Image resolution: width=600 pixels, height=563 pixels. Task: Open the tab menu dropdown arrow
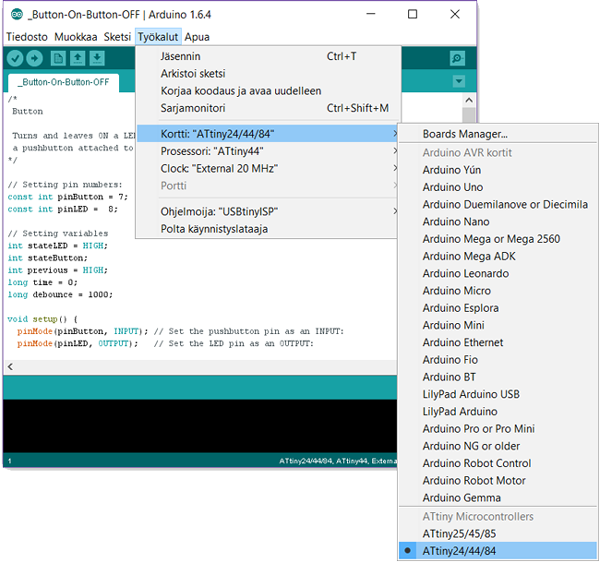click(x=459, y=81)
